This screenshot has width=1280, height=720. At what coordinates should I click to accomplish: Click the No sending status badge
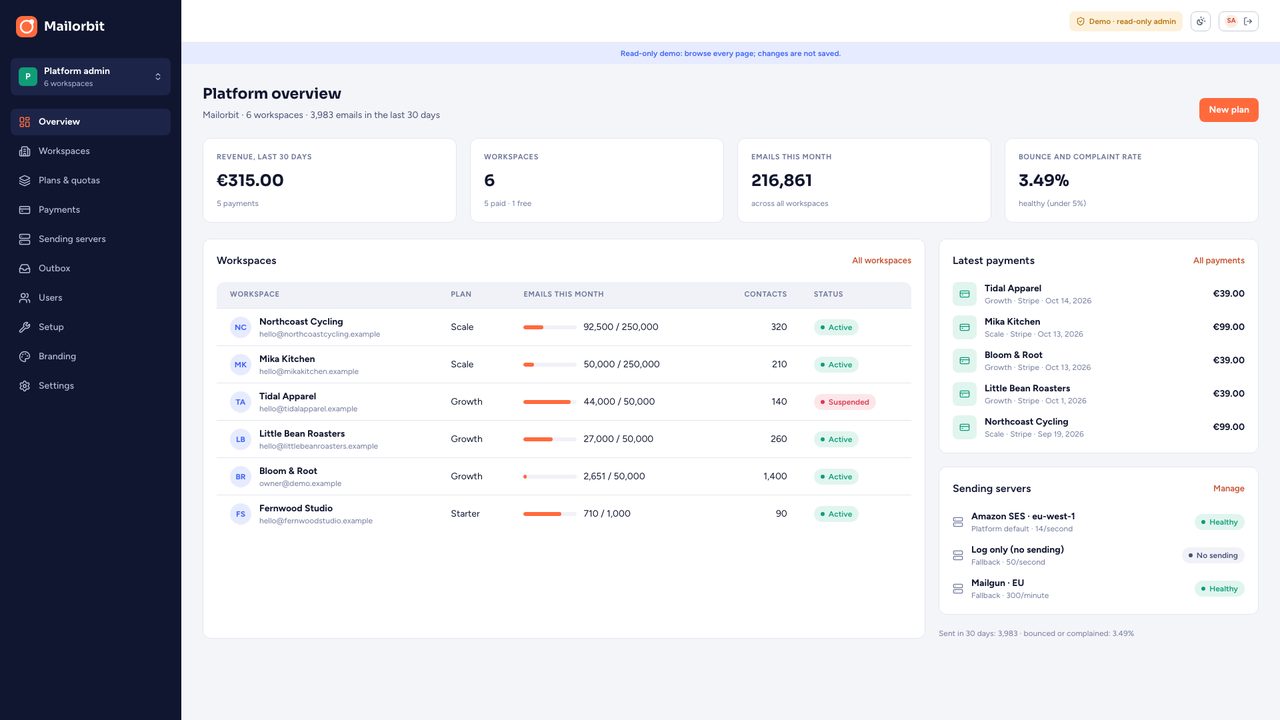pos(1213,556)
